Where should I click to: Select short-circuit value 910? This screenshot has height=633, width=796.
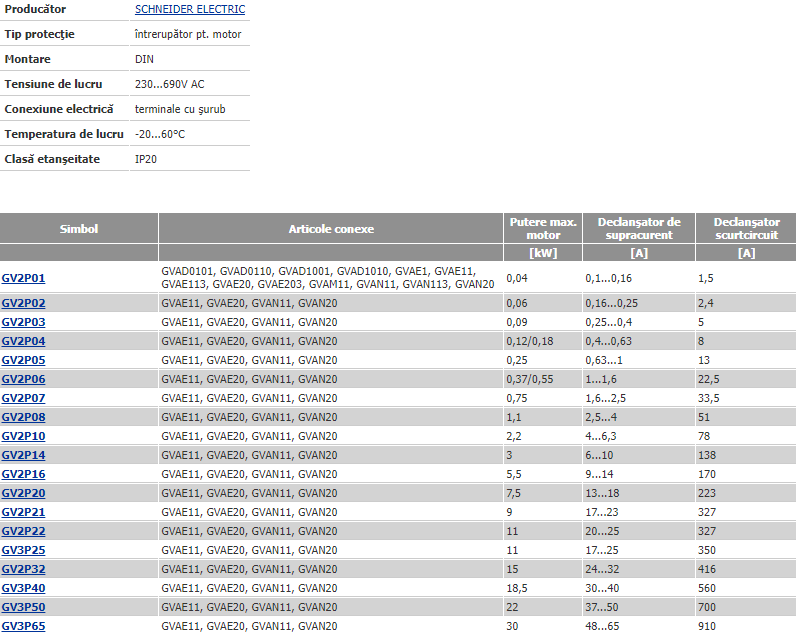[707, 626]
